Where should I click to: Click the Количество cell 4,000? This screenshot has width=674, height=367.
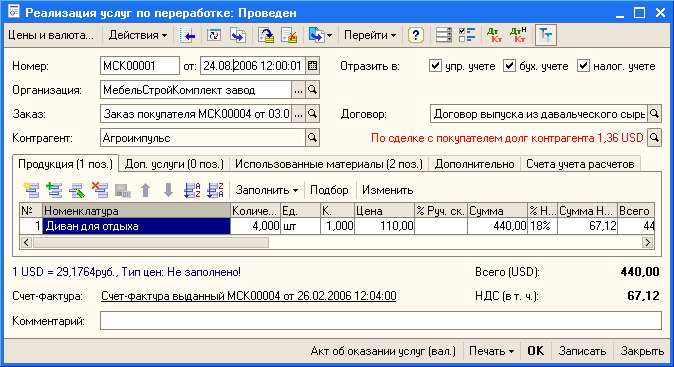pos(255,226)
